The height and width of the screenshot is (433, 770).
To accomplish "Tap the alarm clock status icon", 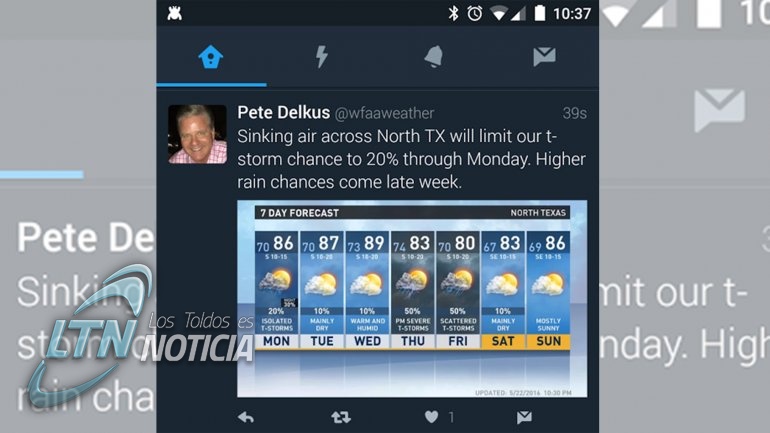I will click(474, 13).
